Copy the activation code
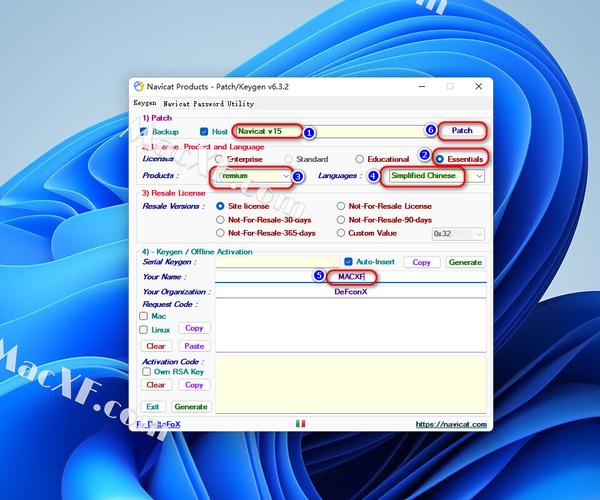This screenshot has width=600, height=500. pos(194,385)
